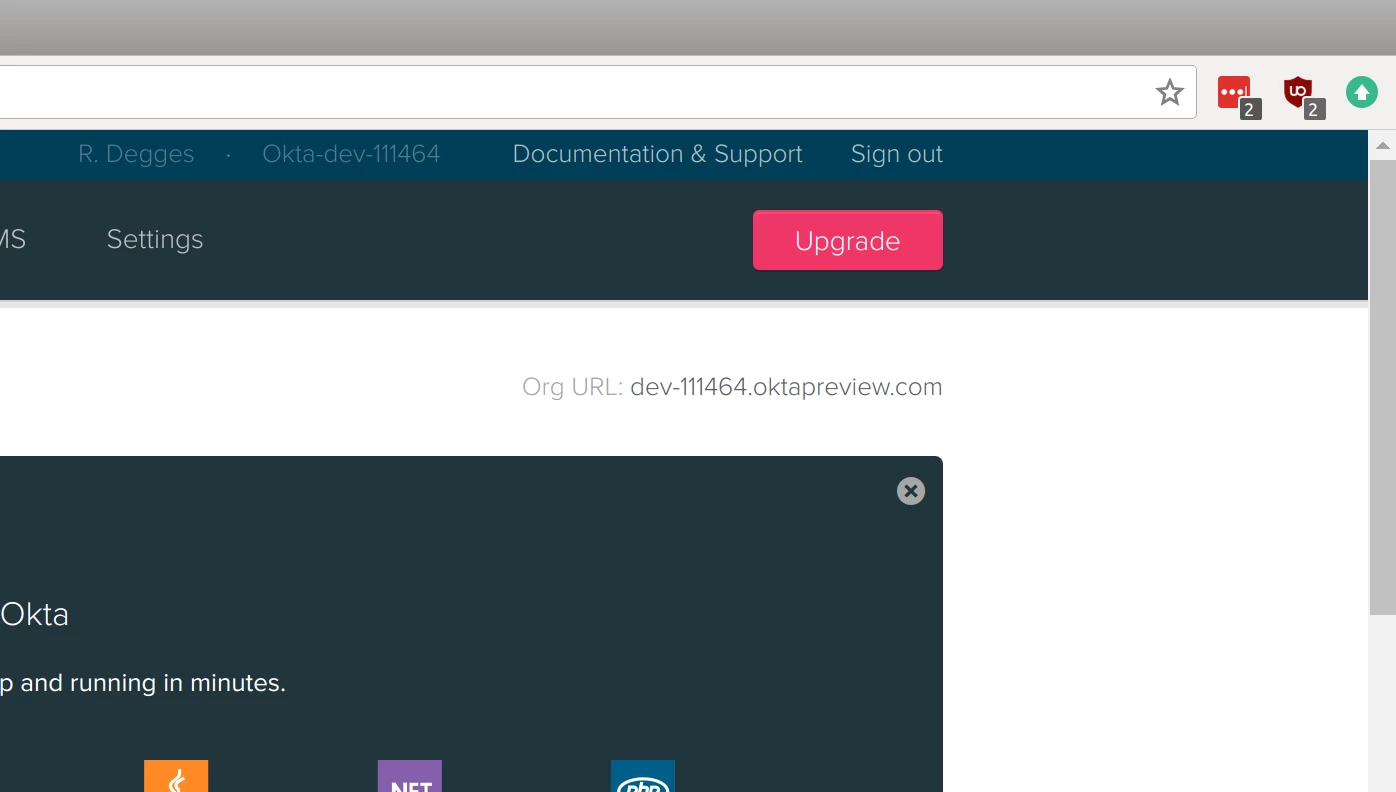Dismiss the dark getting-started panel

pos(910,491)
